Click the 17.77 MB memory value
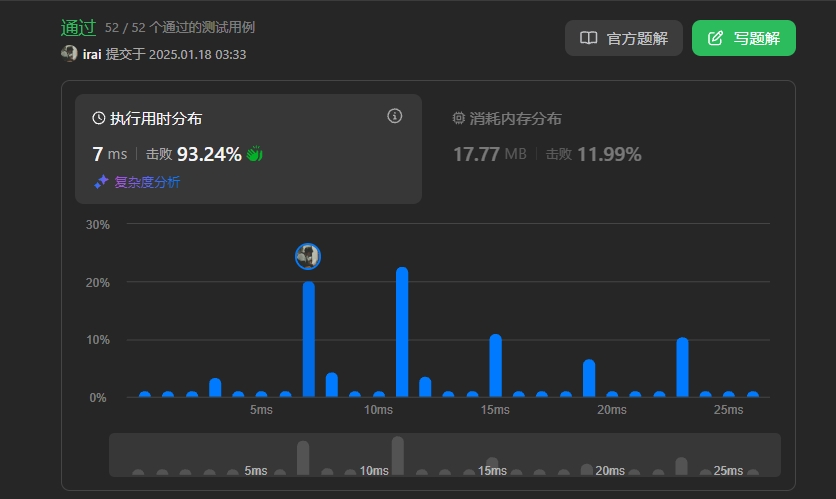The width and height of the screenshot is (836, 499). pos(489,155)
